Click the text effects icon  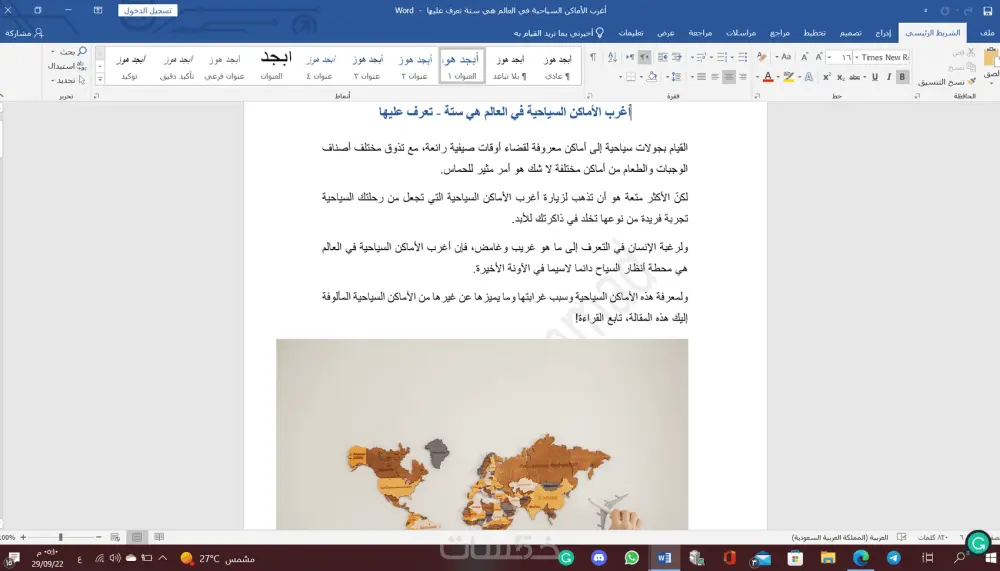[809, 77]
